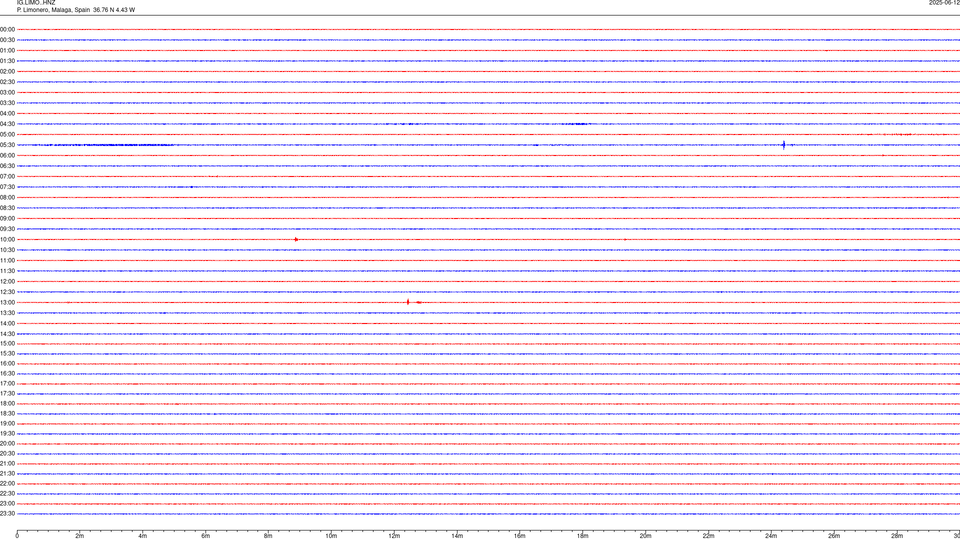
Task: Select the '20:00' row time label
Action: click(7, 444)
